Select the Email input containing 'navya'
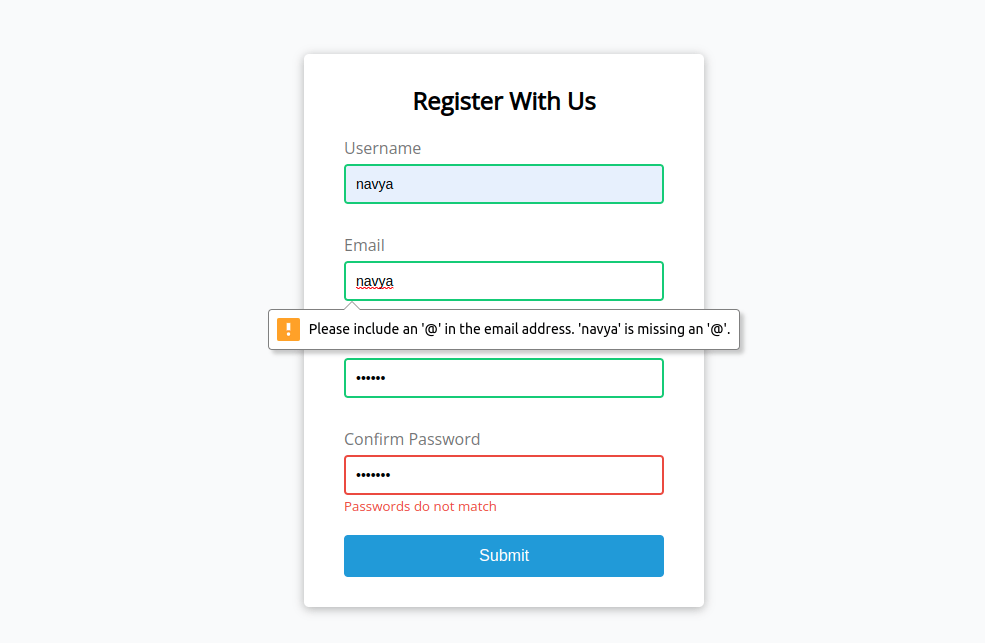The image size is (985, 643). 503,281
